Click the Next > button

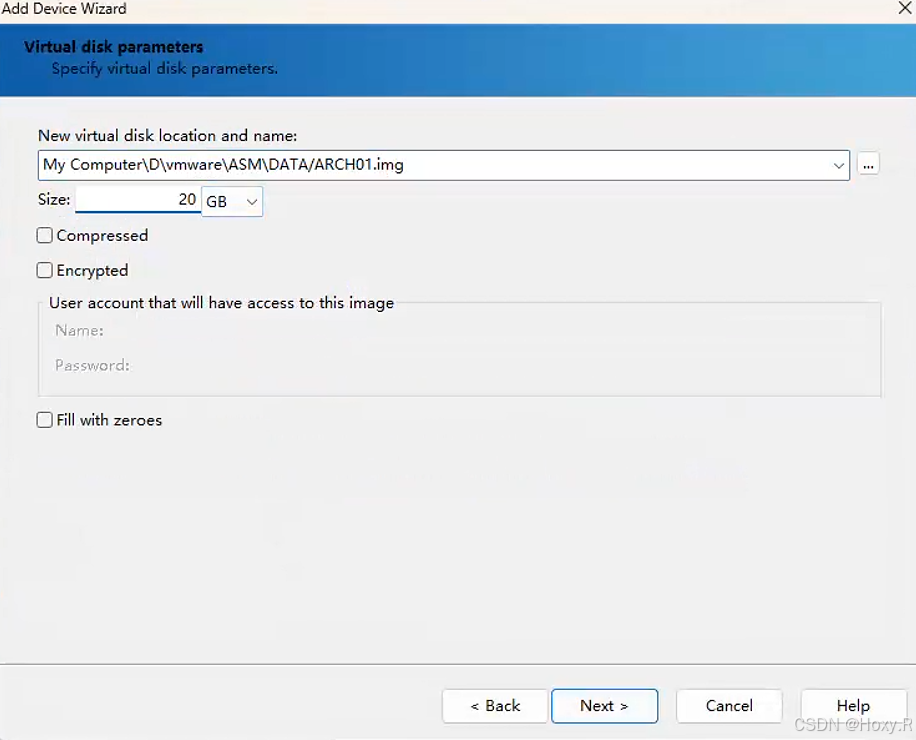(605, 706)
